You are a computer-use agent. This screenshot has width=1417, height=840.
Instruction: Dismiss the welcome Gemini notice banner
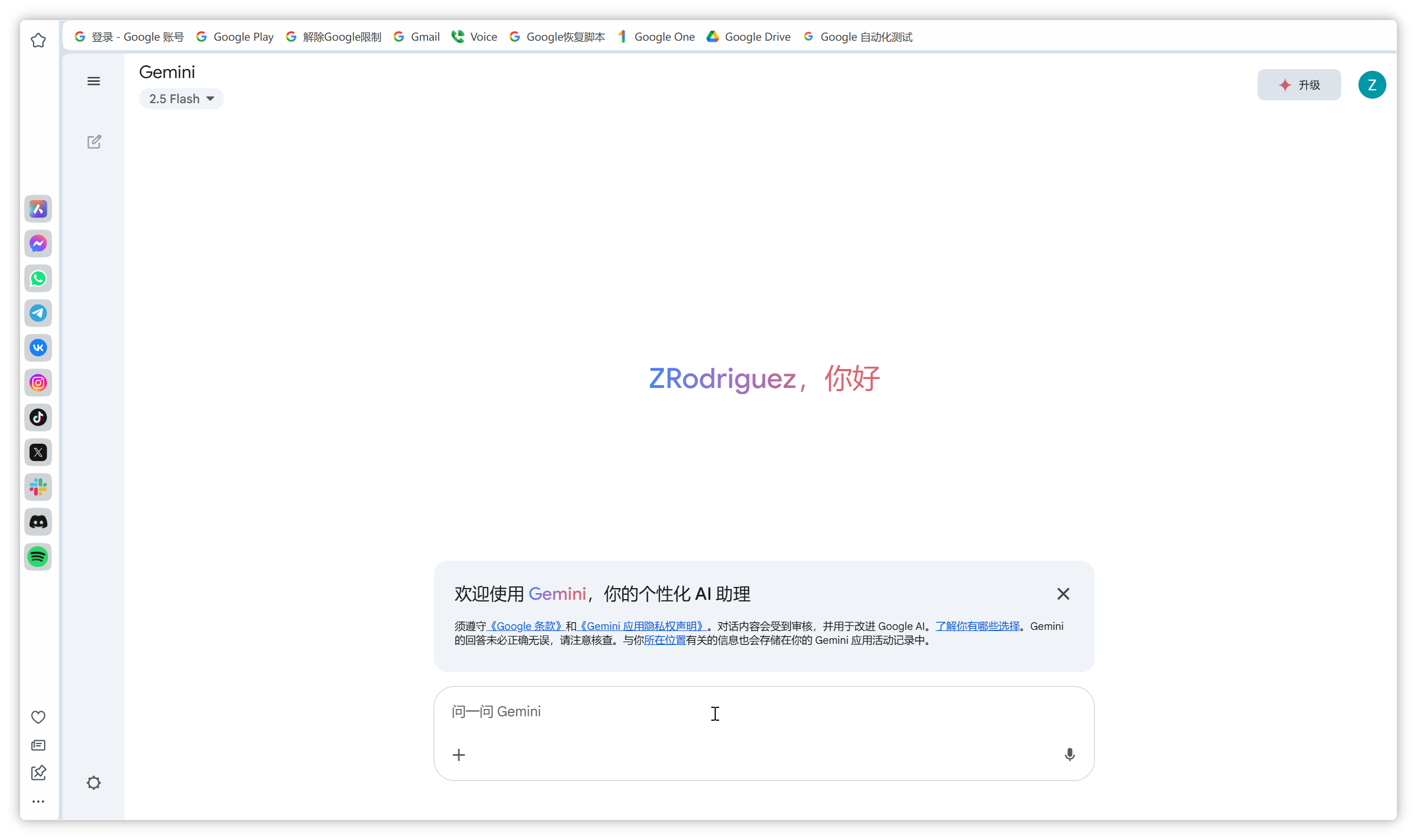click(x=1062, y=594)
